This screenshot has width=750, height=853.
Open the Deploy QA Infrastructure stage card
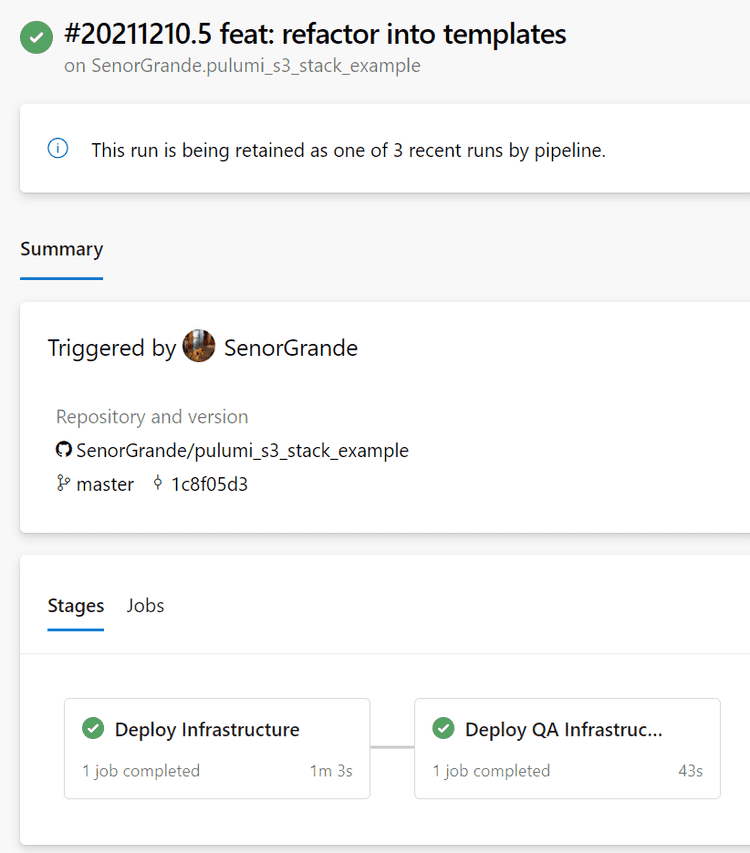point(567,749)
